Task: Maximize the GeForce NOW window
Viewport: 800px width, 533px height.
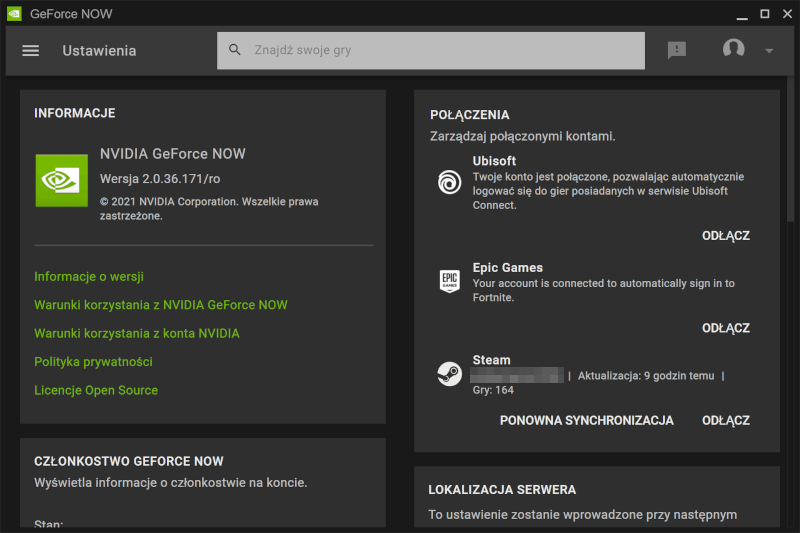Action: pyautogui.click(x=765, y=14)
